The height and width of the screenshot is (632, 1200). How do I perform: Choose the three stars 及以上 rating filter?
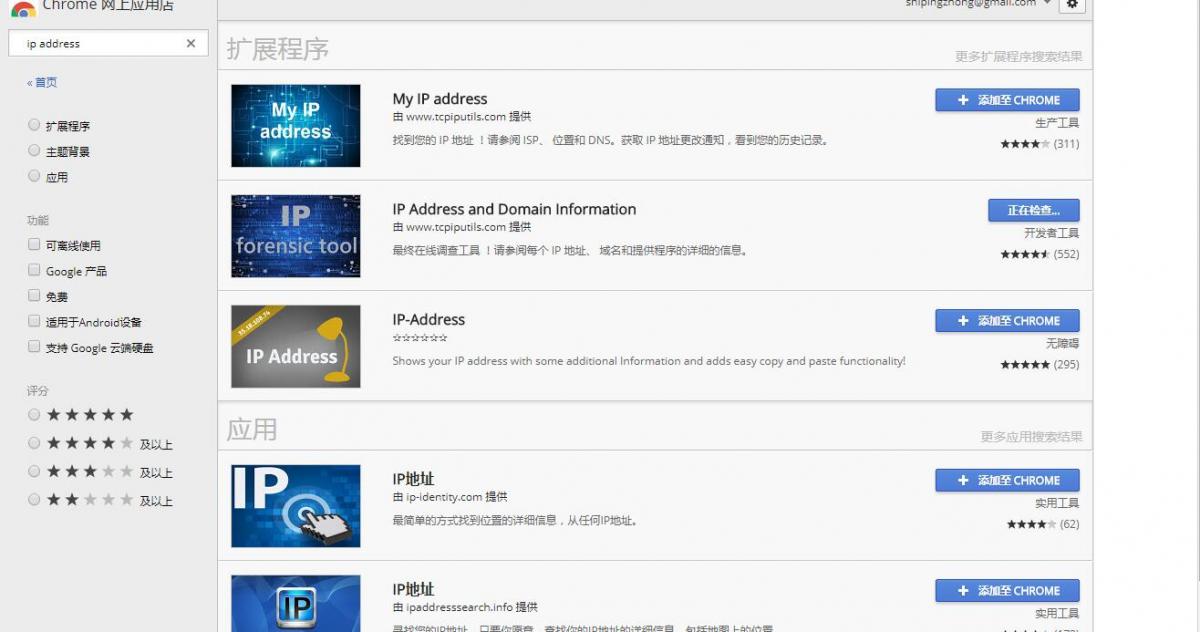click(x=34, y=471)
